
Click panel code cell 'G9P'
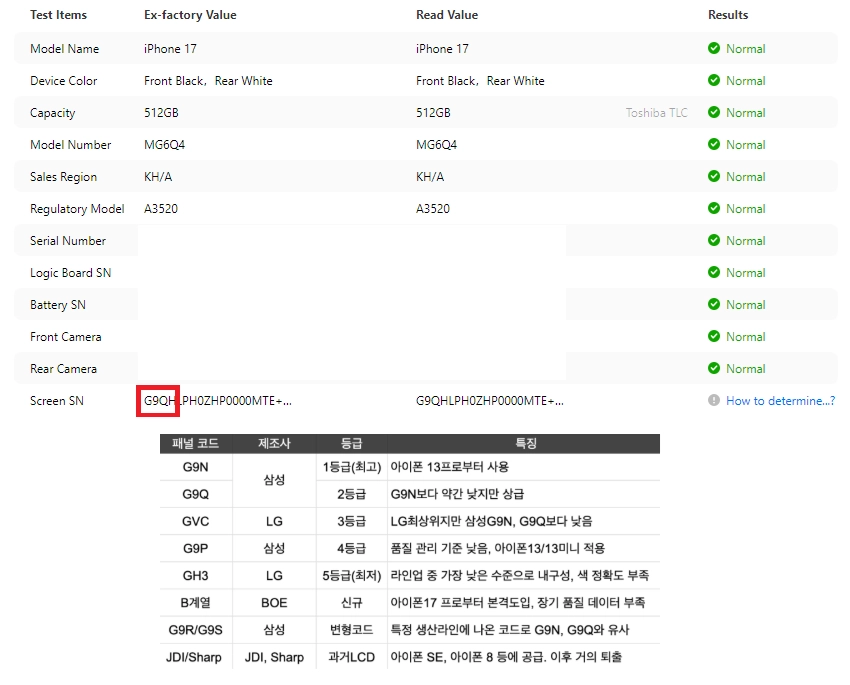tap(195, 548)
